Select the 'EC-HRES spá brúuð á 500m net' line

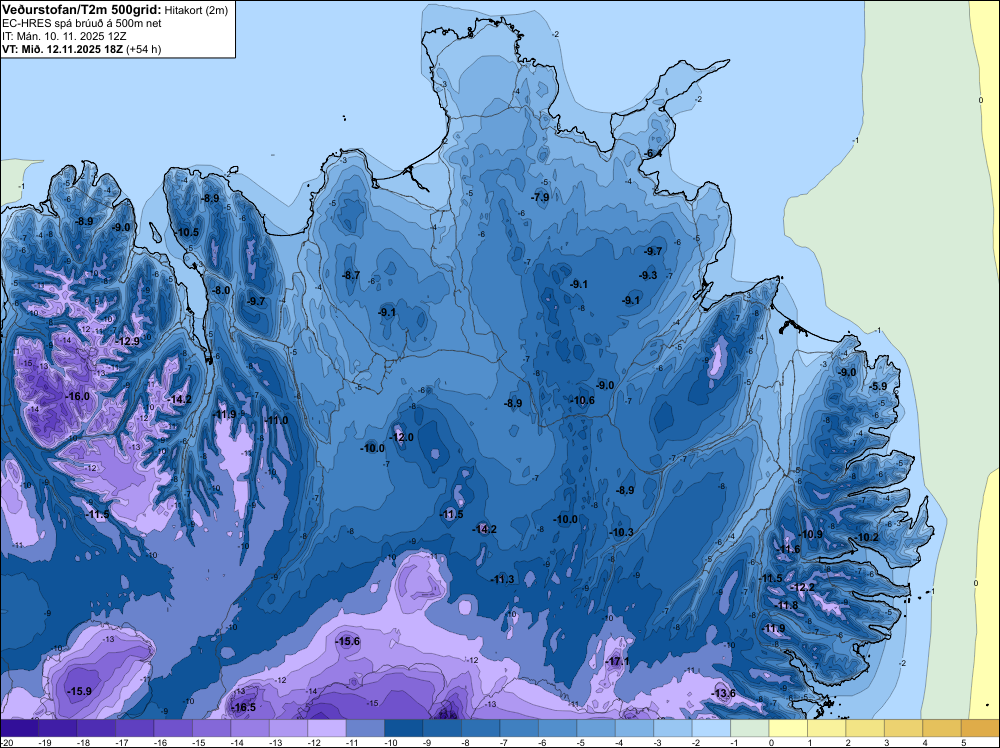point(82,24)
